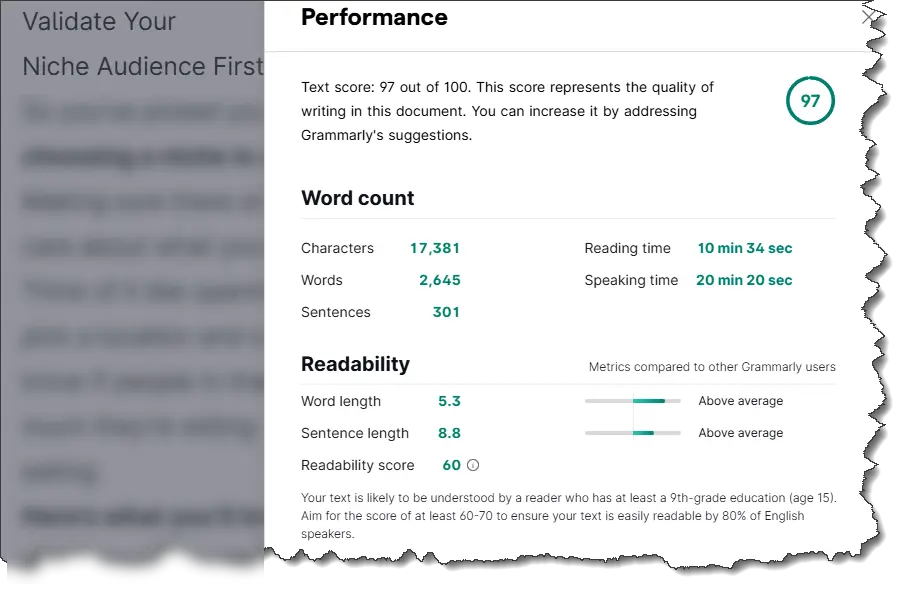Click the Performance panel title
908x590 pixels.
tap(374, 17)
